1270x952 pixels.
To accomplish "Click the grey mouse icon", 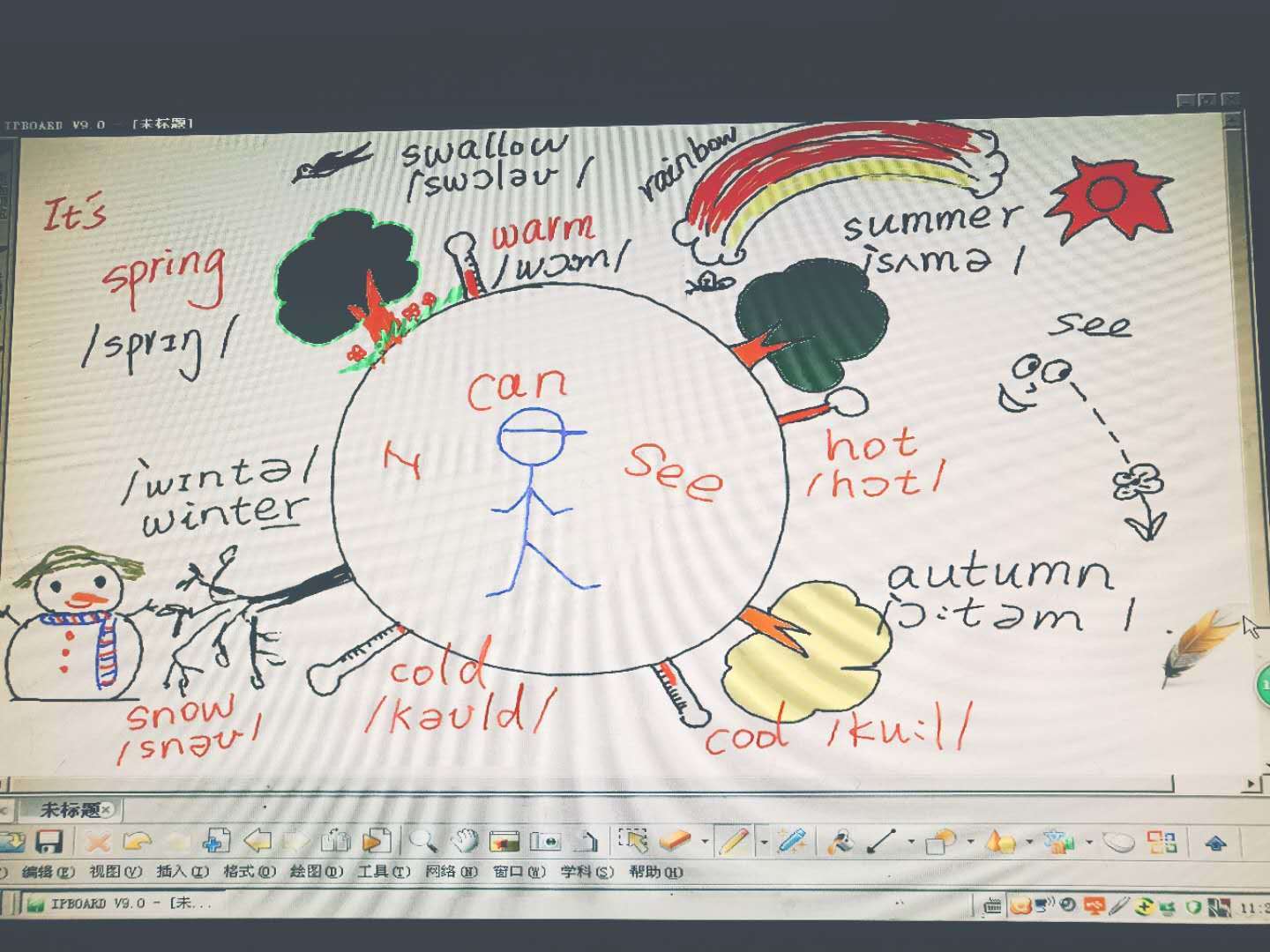I will click(1118, 843).
